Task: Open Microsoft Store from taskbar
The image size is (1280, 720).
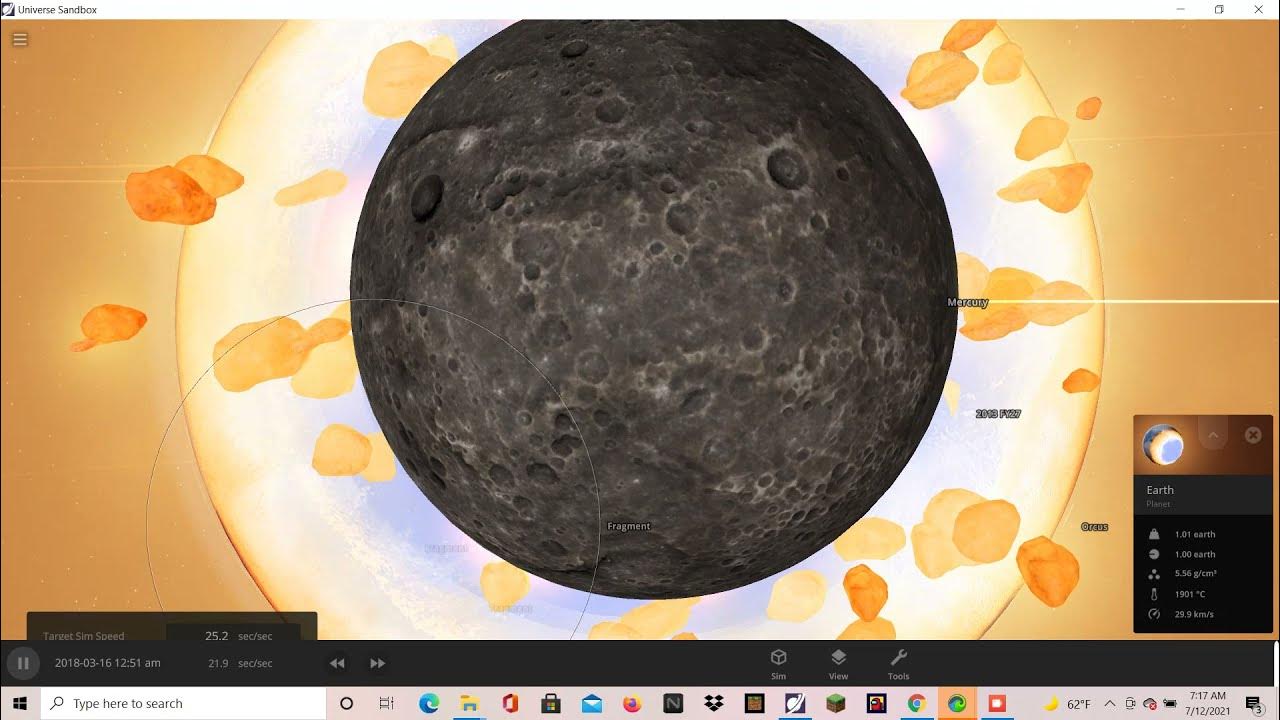Action: pos(550,703)
